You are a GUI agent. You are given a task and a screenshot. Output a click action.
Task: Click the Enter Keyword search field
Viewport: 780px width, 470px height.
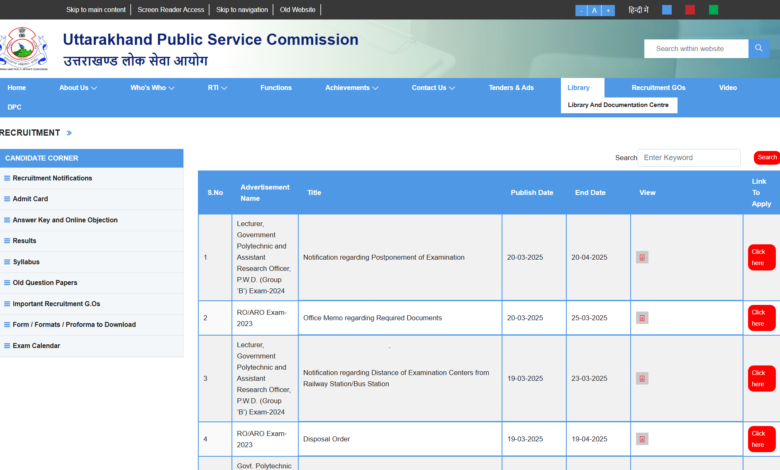pyautogui.click(x=689, y=158)
